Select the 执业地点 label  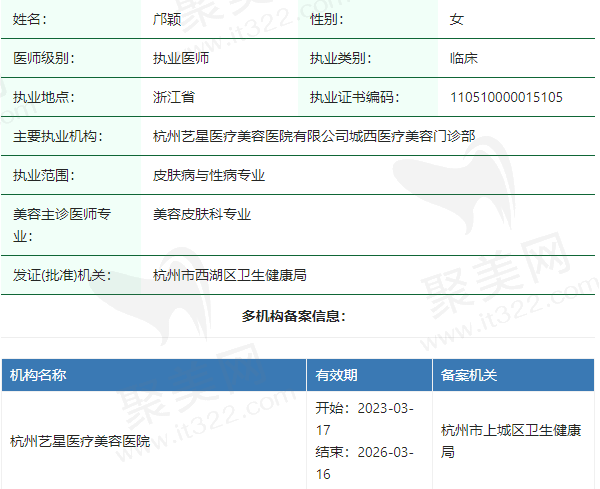[x=44, y=97]
